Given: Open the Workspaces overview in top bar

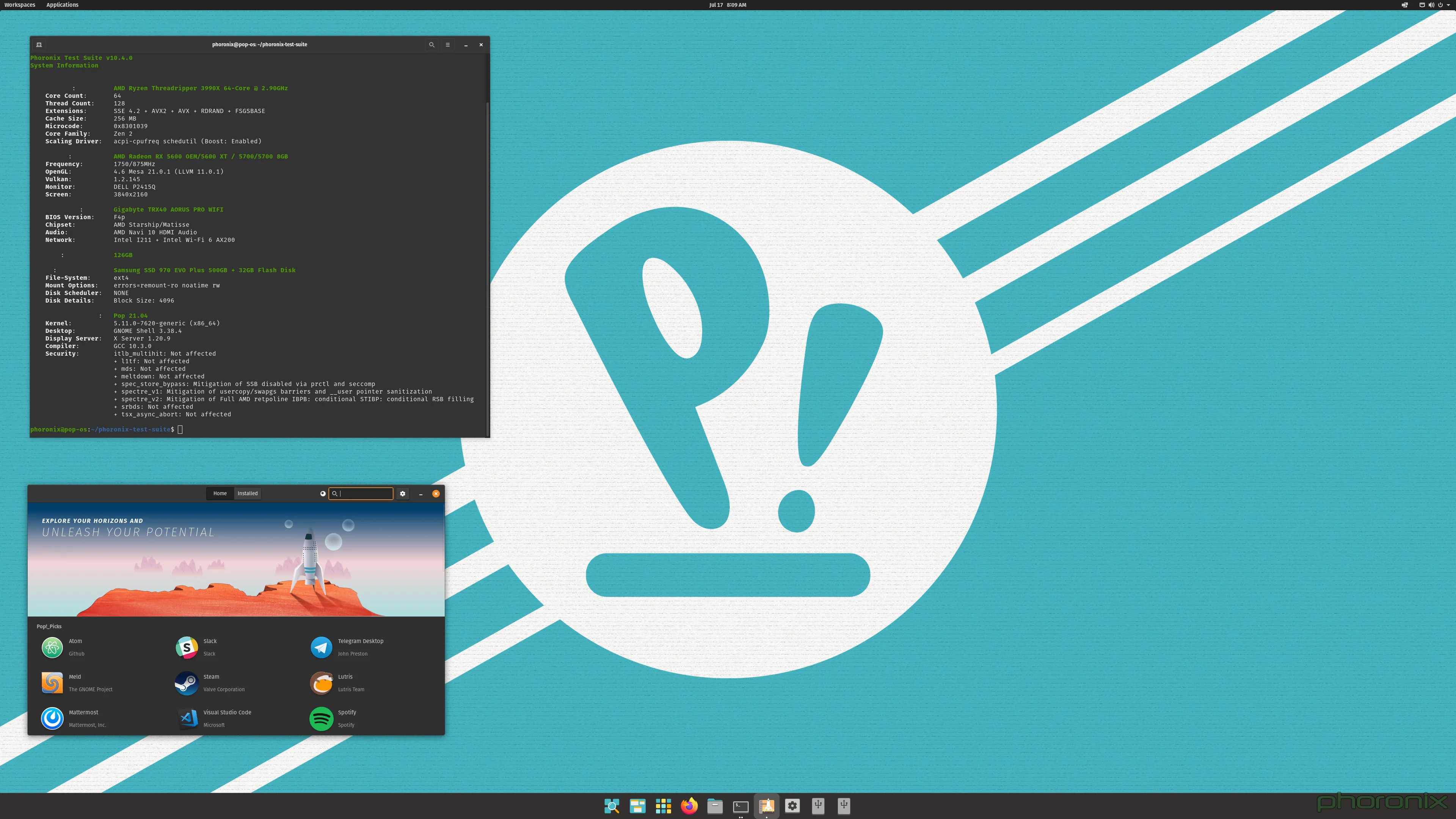Looking at the screenshot, I should (20, 5).
